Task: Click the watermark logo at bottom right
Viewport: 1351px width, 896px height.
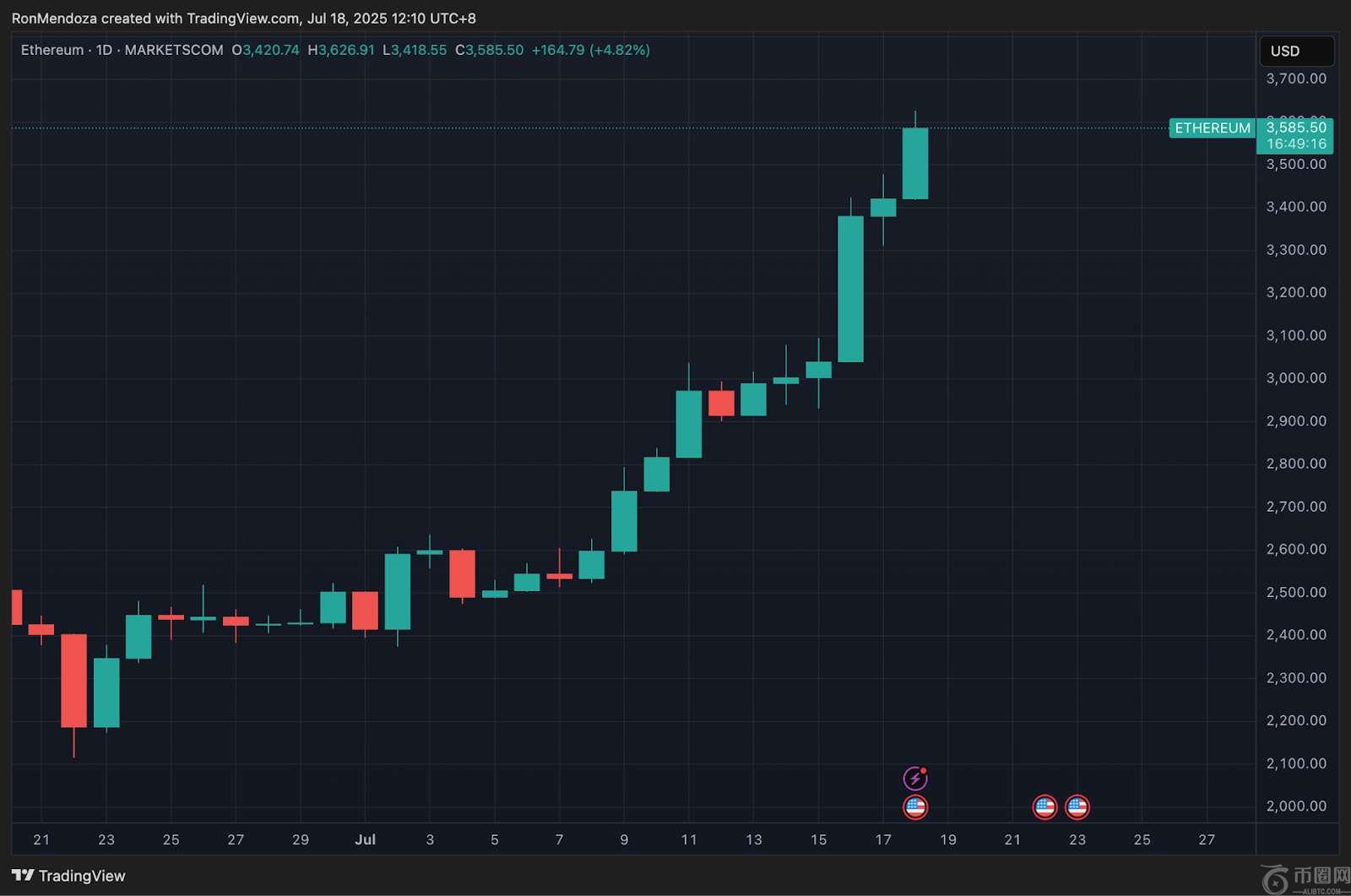Action: click(x=1304, y=880)
